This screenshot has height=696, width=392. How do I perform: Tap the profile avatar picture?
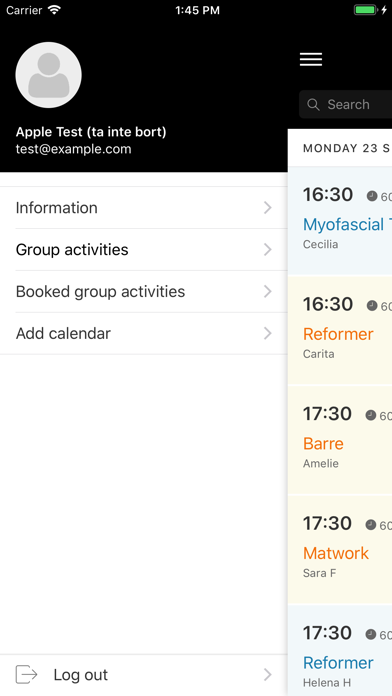[48, 75]
